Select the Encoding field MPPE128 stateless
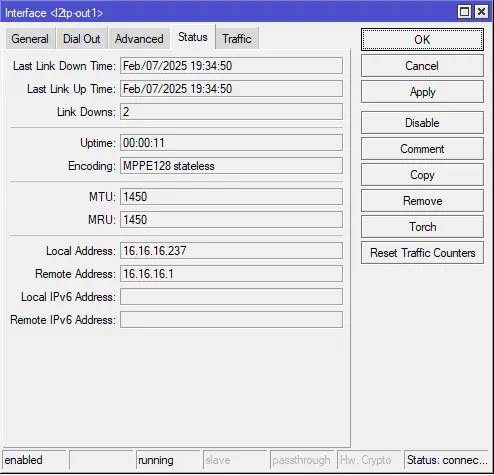Viewport: 494px width, 475px height. [231, 166]
